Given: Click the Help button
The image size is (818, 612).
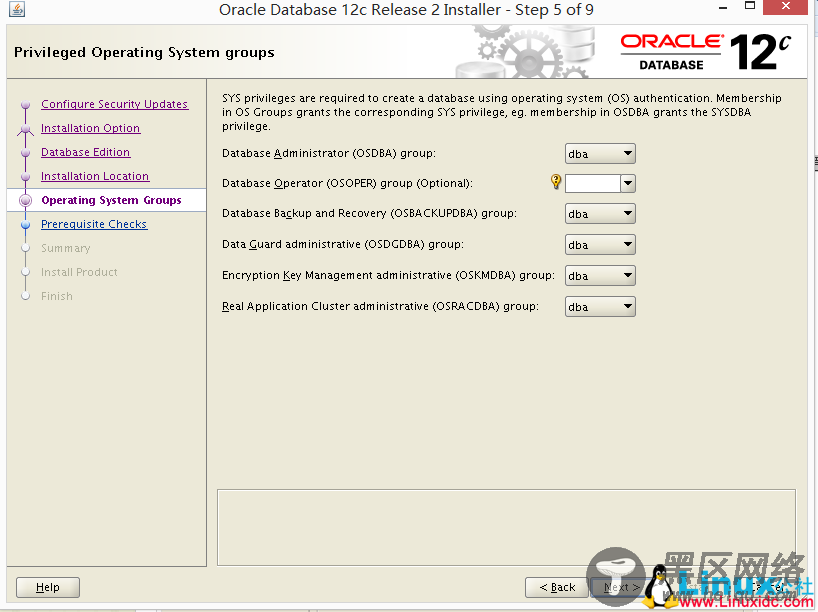Looking at the screenshot, I should coord(48,587).
